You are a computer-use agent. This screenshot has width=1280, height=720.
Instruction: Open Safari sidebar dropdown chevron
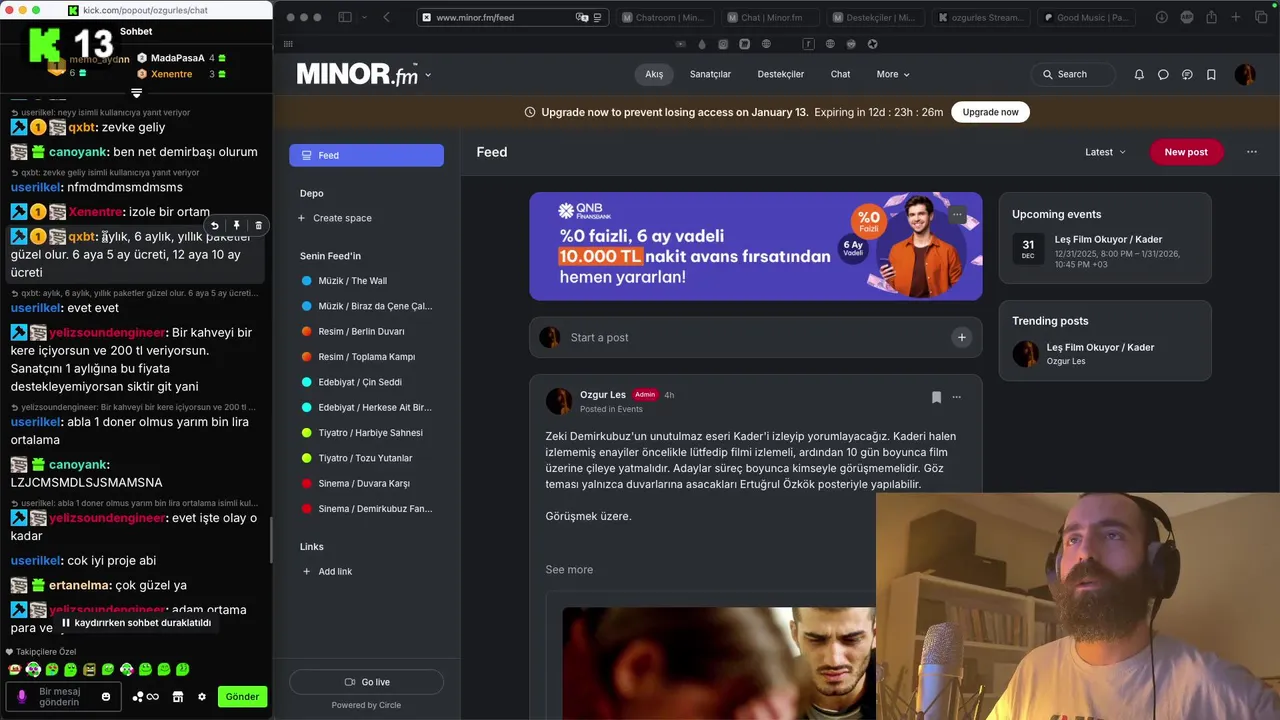[x=363, y=17]
